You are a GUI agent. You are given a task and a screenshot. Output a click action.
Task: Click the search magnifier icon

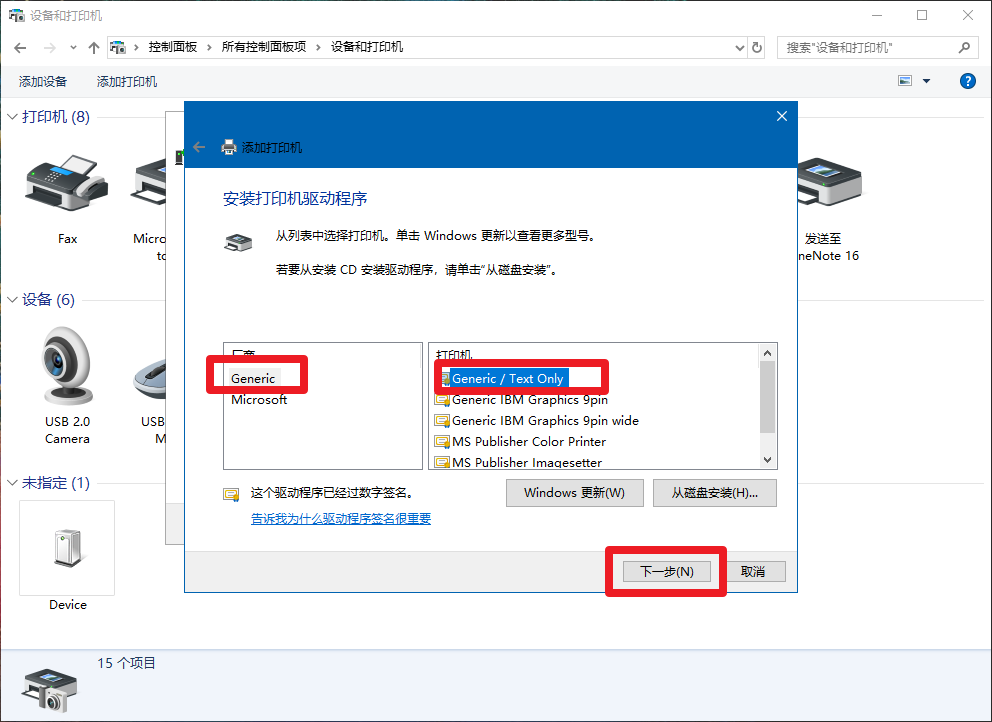(962, 47)
